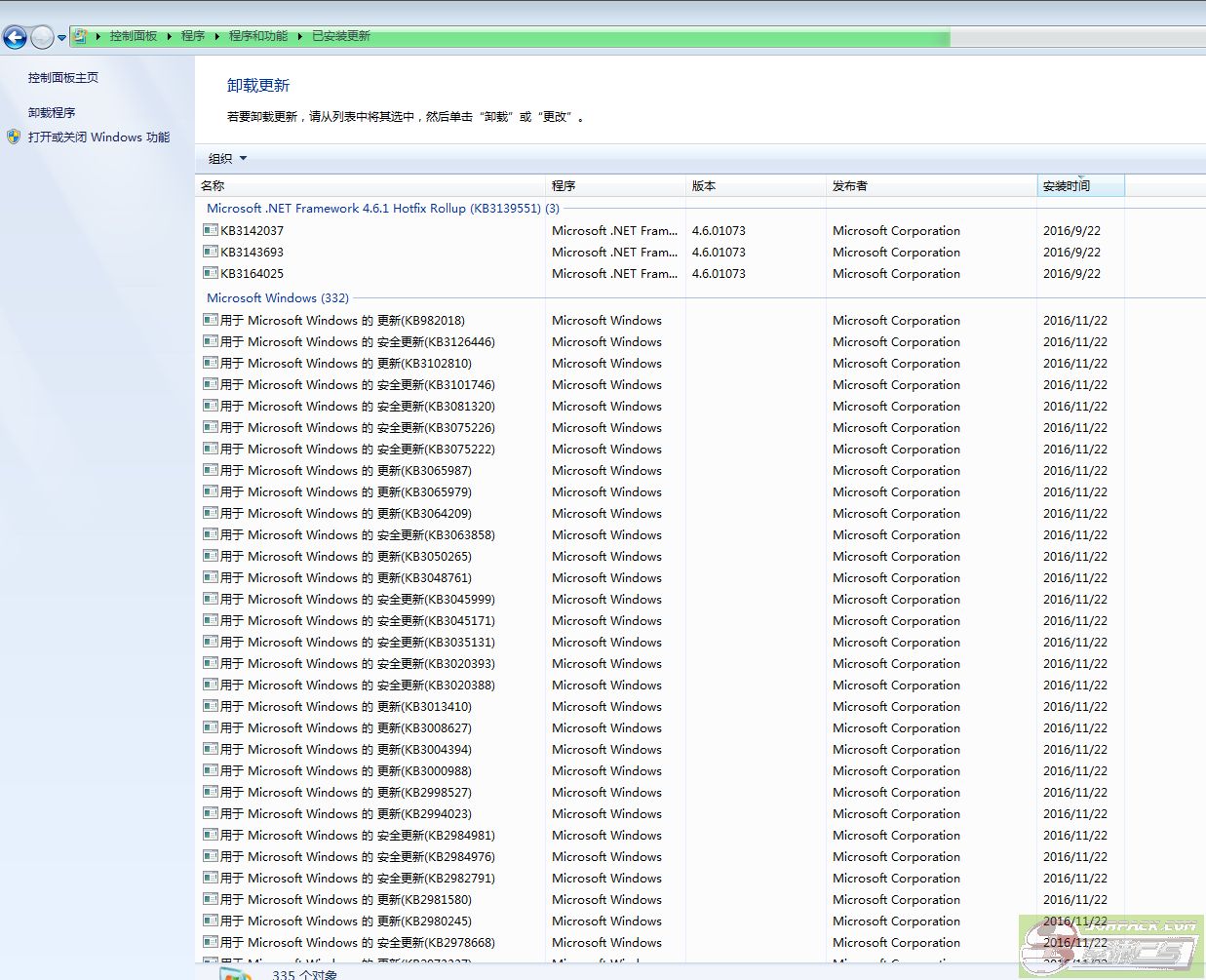Click the Control Panel icon in address bar
Screen dimensions: 1206x980
pyautogui.click(x=81, y=36)
